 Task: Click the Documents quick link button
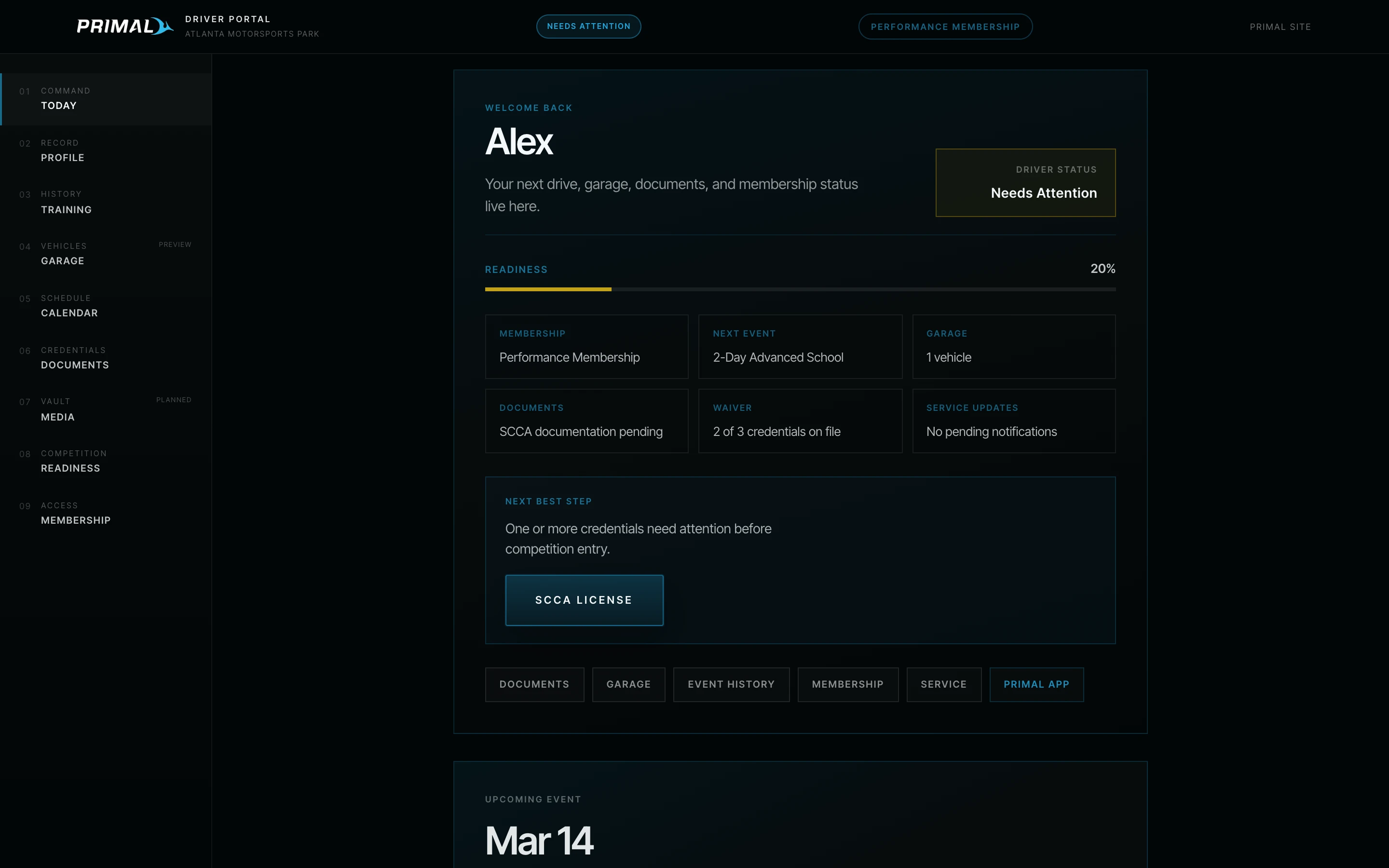click(x=534, y=684)
